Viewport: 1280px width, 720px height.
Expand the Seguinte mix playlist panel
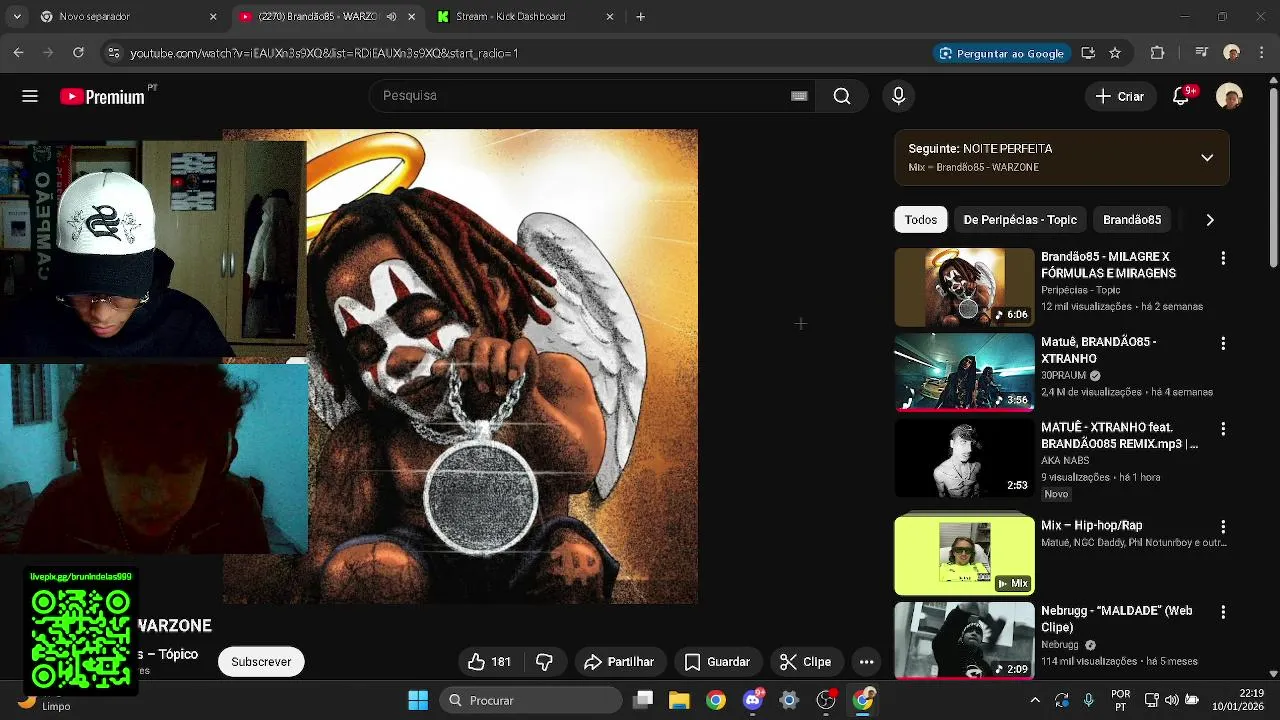point(1207,158)
